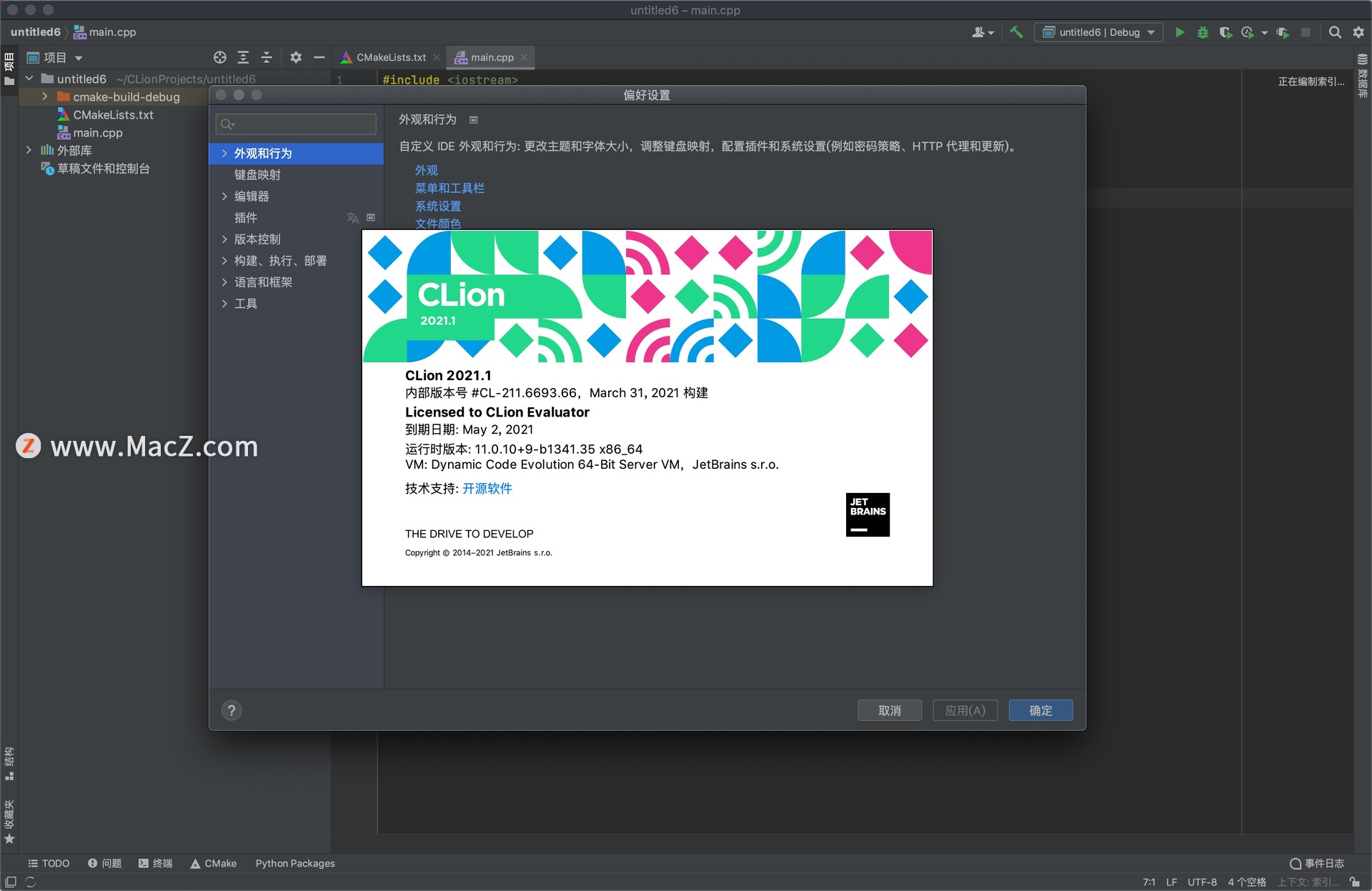Screen dimensions: 1372x891
Task: Open the CMake tool window tab
Action: coord(213,863)
